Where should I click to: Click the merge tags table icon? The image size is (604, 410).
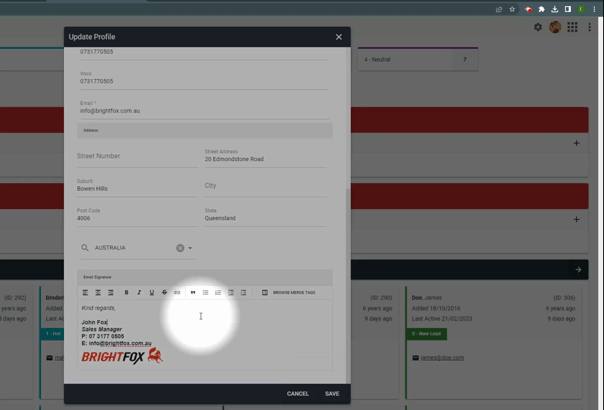tap(265, 292)
